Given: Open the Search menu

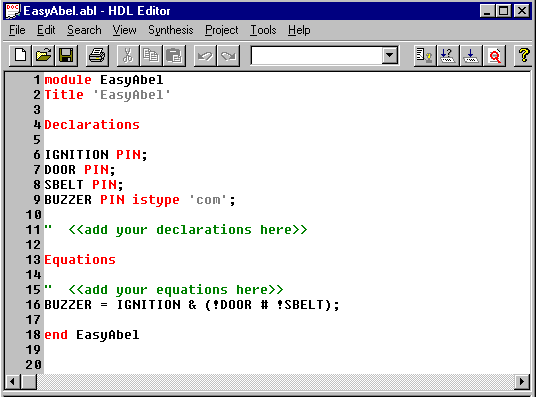Looking at the screenshot, I should (x=84, y=30).
